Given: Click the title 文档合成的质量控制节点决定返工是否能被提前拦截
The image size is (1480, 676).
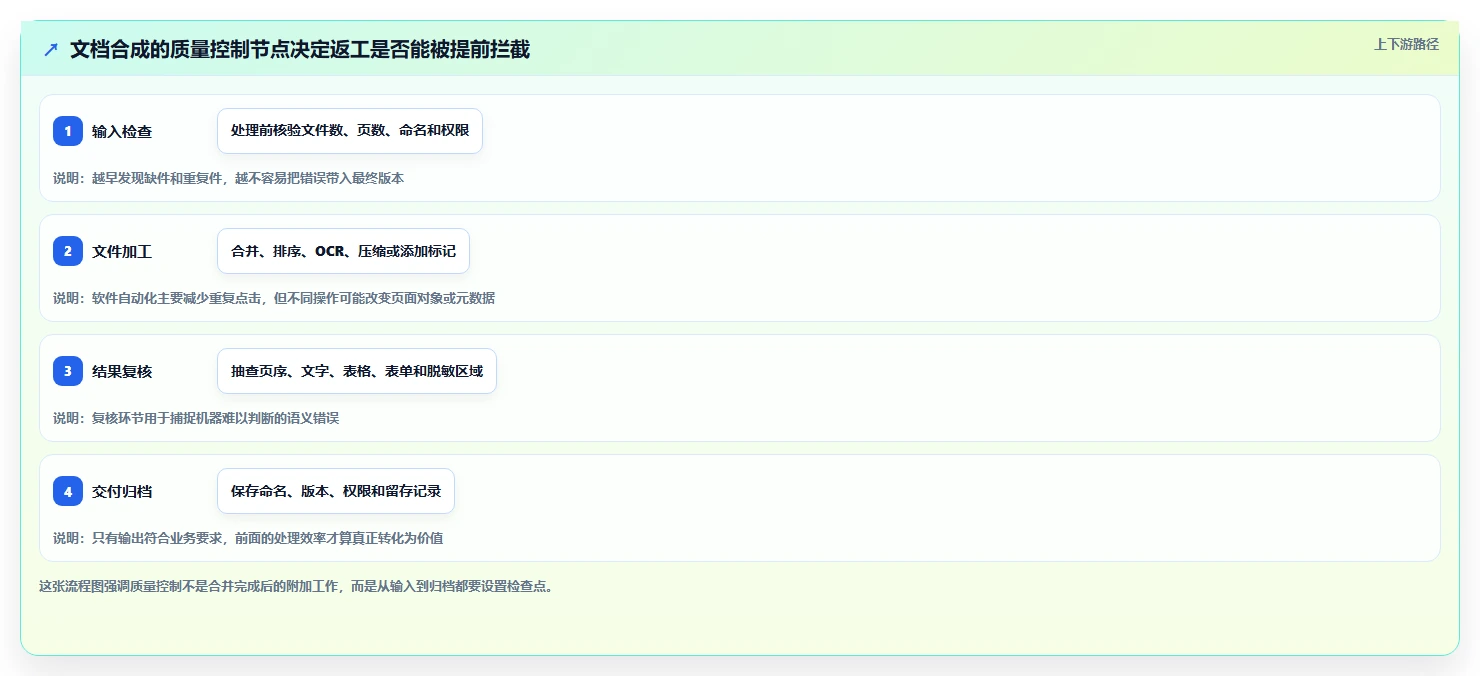Looking at the screenshot, I should coord(300,49).
